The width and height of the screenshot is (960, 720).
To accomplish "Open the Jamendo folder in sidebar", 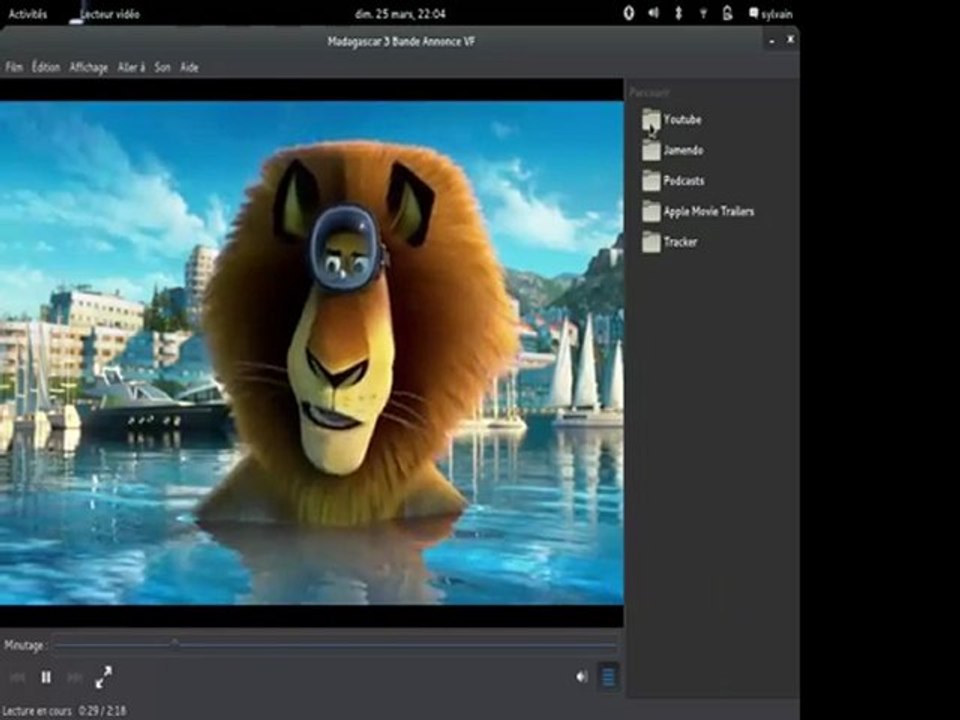I will click(x=673, y=150).
